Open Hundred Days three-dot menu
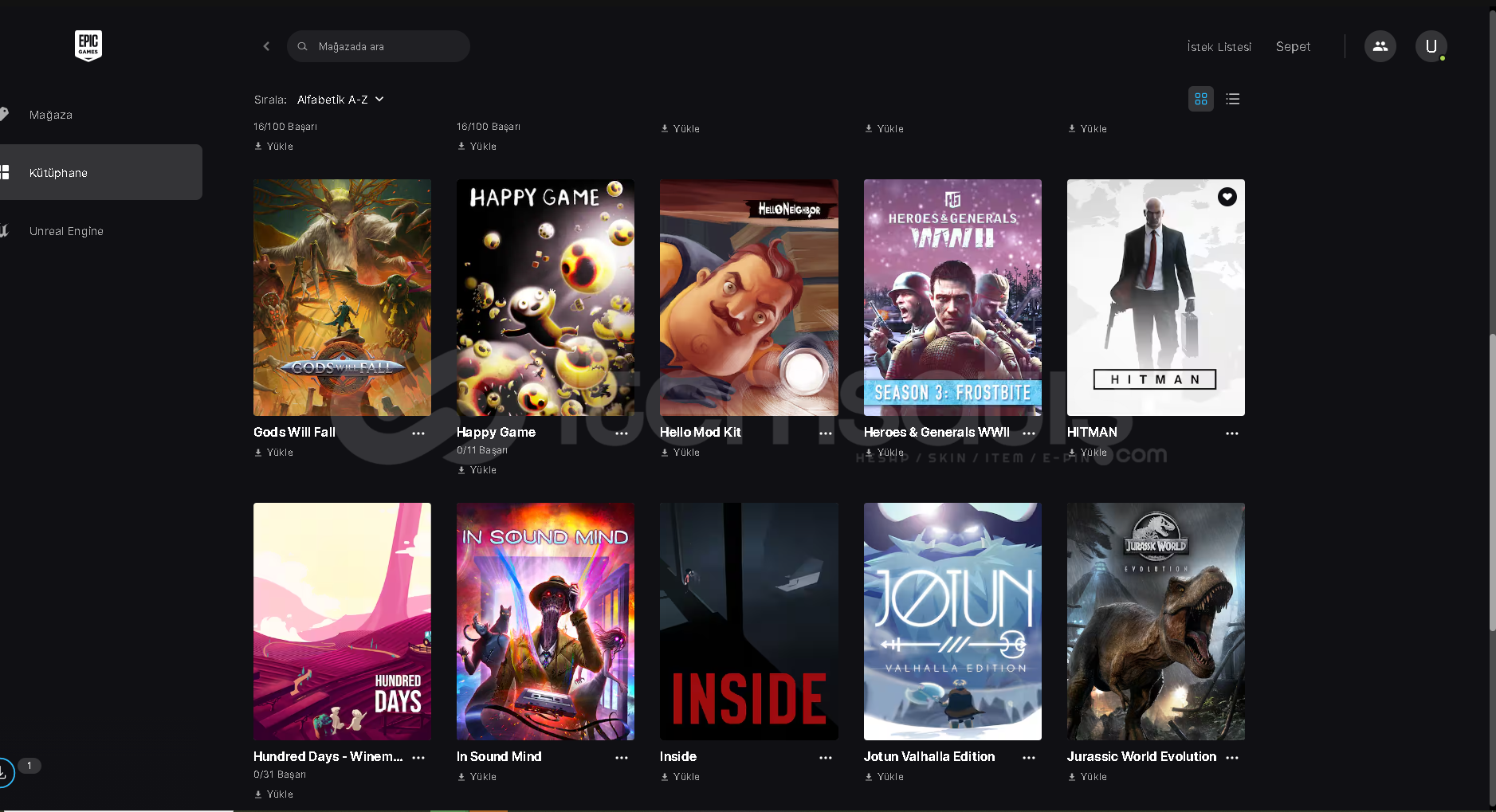 tap(418, 758)
